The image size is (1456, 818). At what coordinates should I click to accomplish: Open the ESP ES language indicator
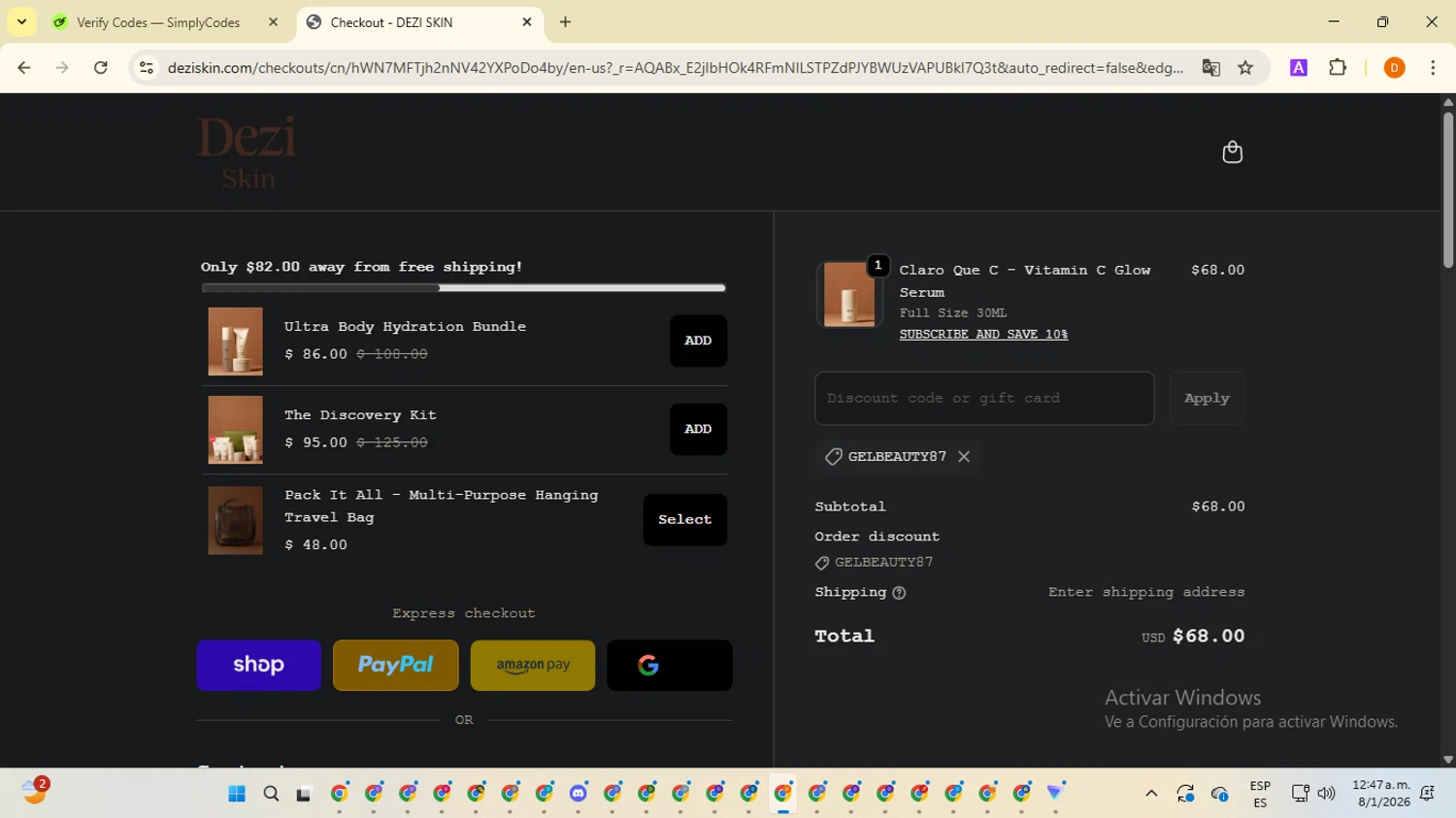click(1260, 794)
